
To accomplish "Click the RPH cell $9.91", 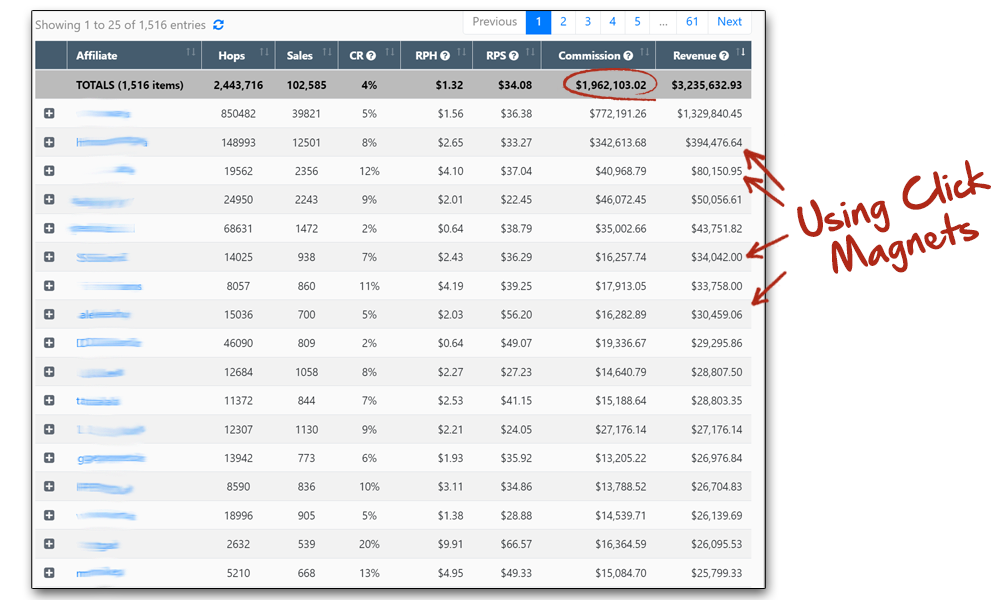I will click(x=450, y=544).
